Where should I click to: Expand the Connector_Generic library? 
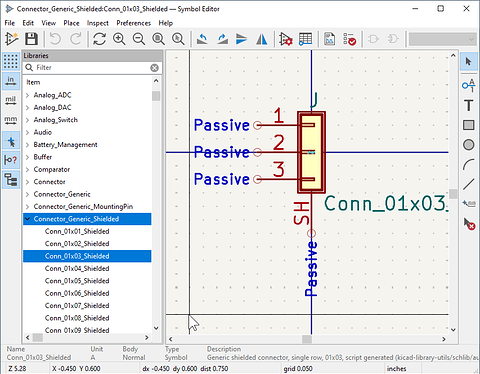[x=28, y=194]
